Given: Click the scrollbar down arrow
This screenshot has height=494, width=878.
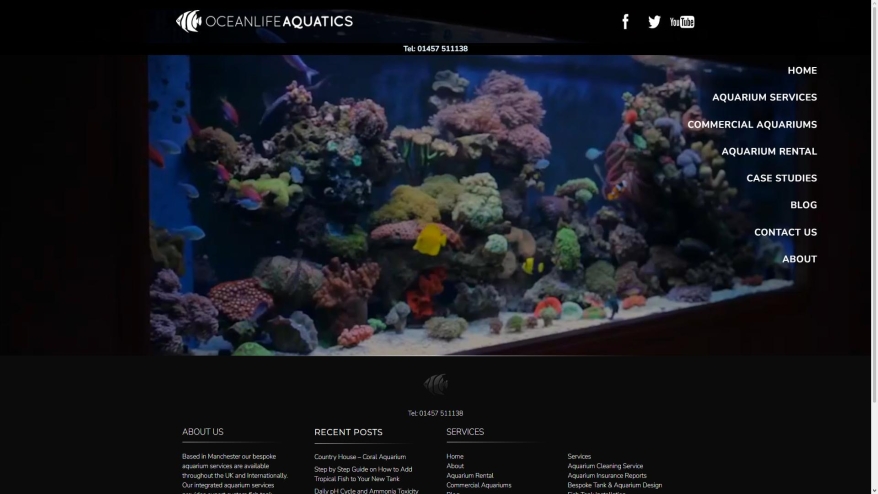Looking at the screenshot, I should tap(875, 490).
